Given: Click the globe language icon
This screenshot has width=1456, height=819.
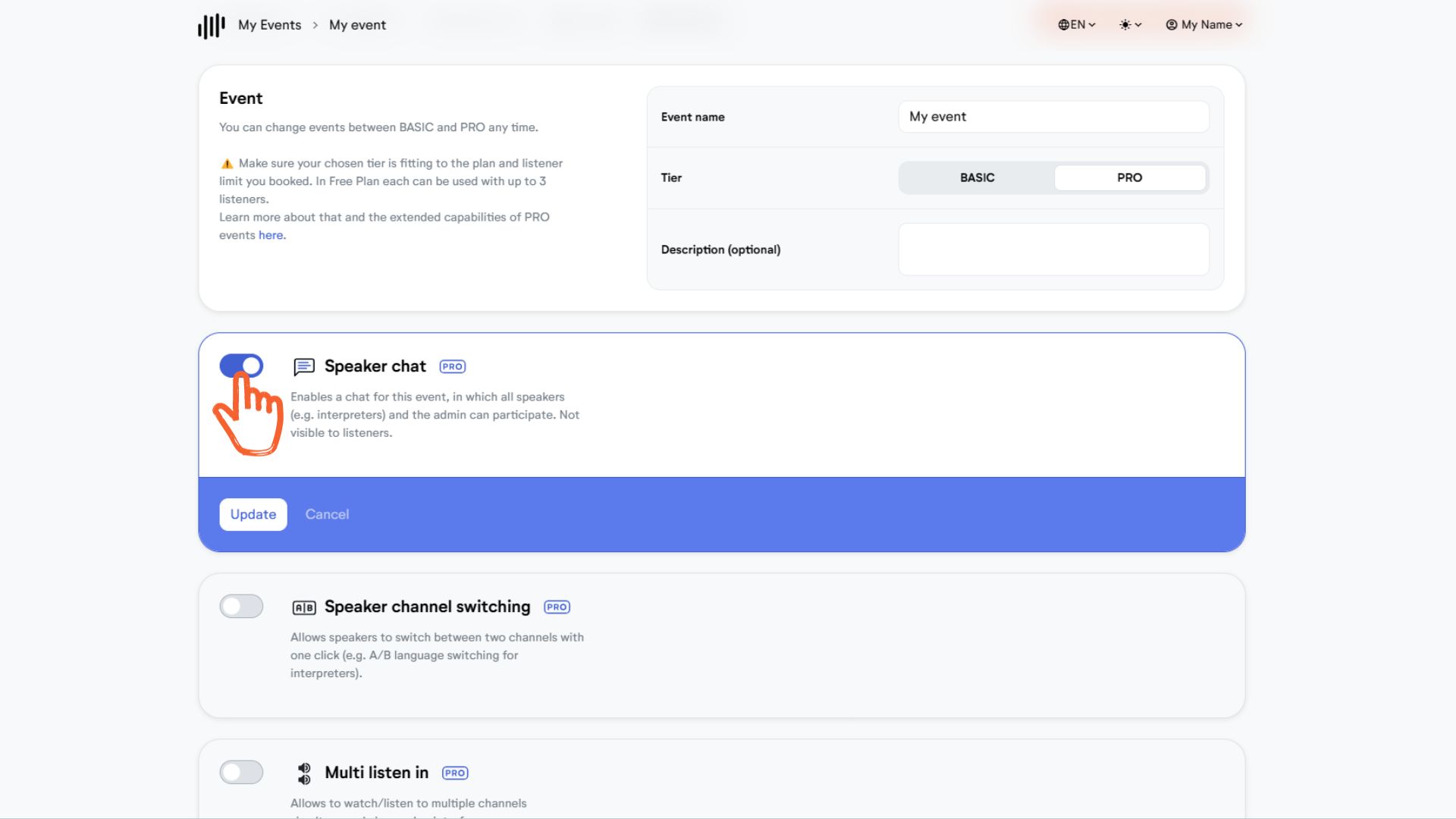Looking at the screenshot, I should click(1063, 25).
